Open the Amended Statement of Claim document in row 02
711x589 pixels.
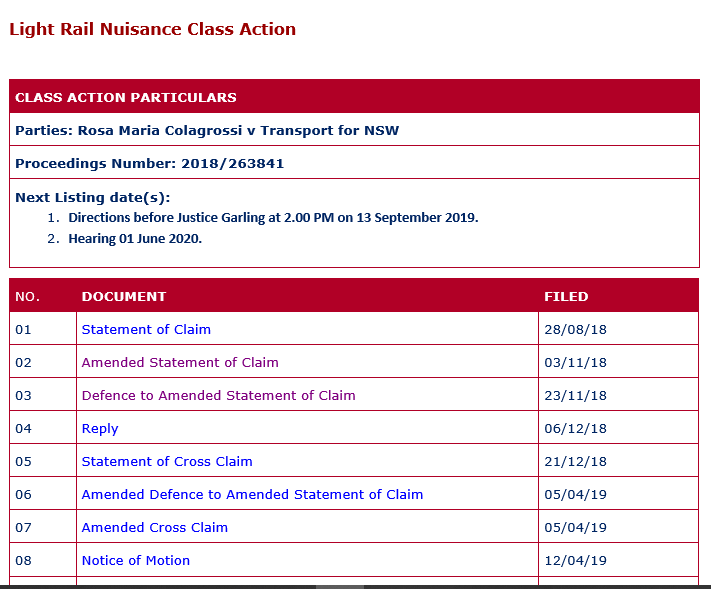[180, 362]
